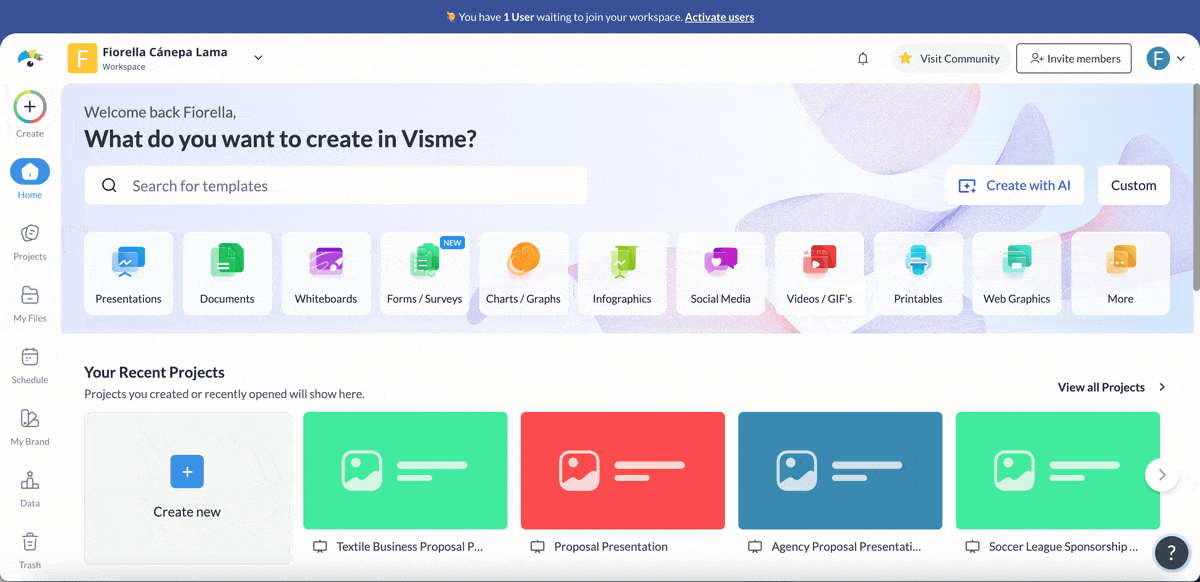
Task: Select the Social Media category
Action: (x=721, y=273)
